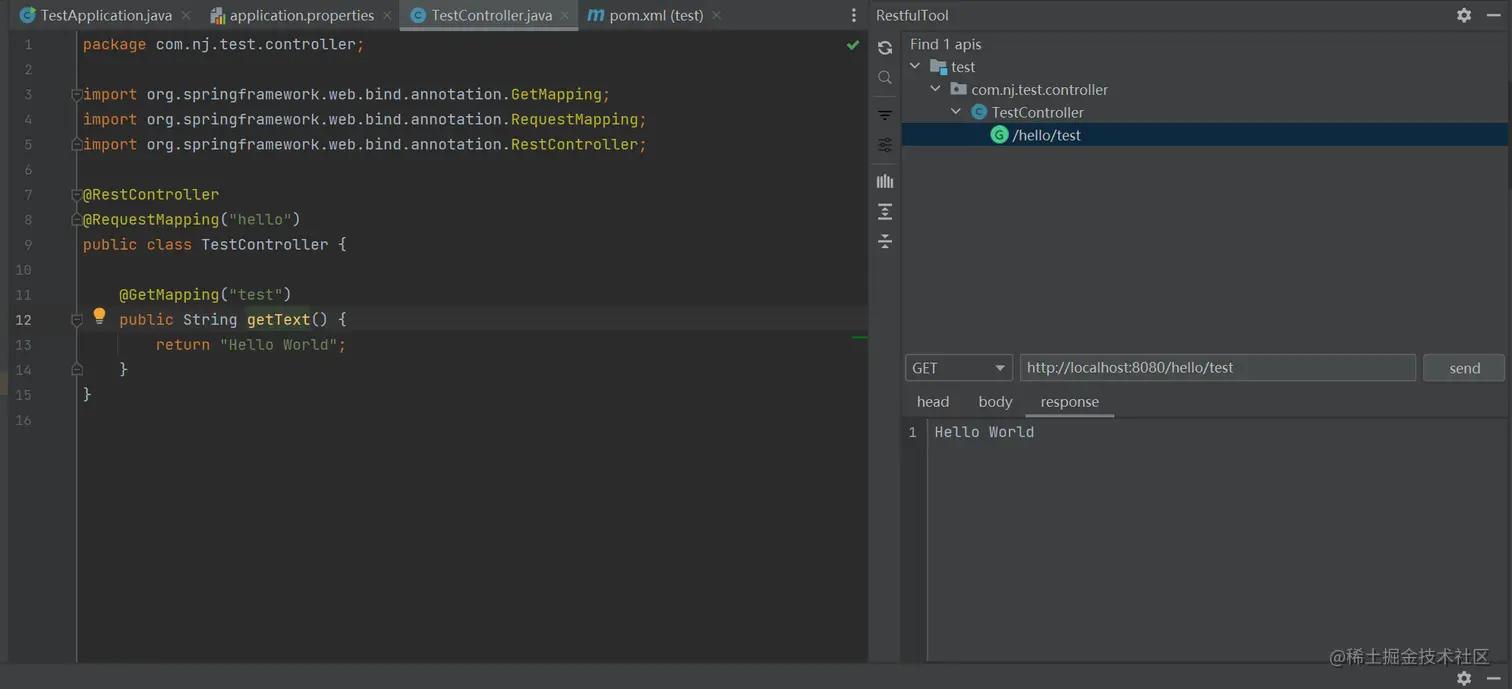This screenshot has width=1512, height=689.
Task: Select the /hello/test API row
Action: (1205, 135)
